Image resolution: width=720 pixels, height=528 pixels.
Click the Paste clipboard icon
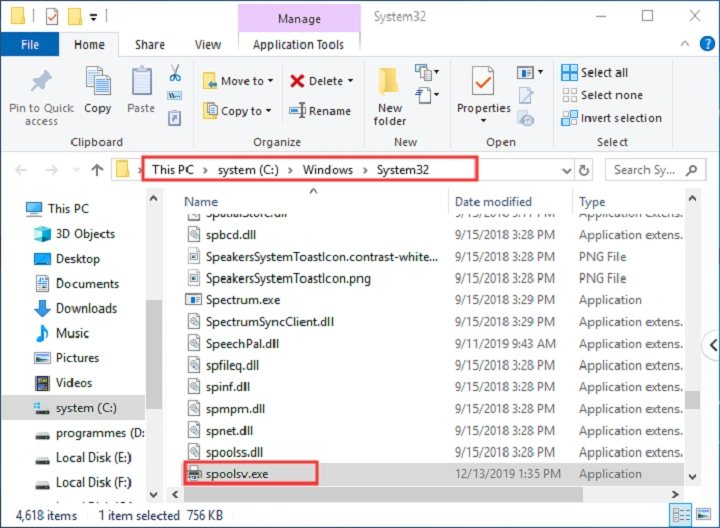tap(141, 80)
